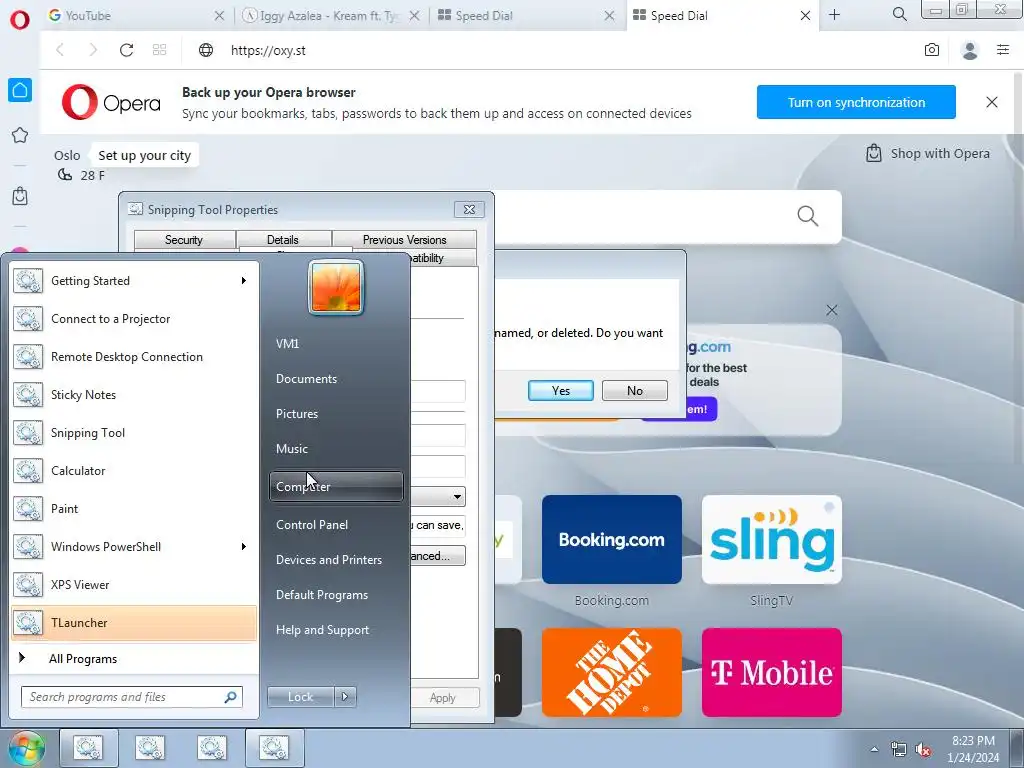Open the Booking.com speed dial tile
1024x768 pixels.
(x=612, y=539)
